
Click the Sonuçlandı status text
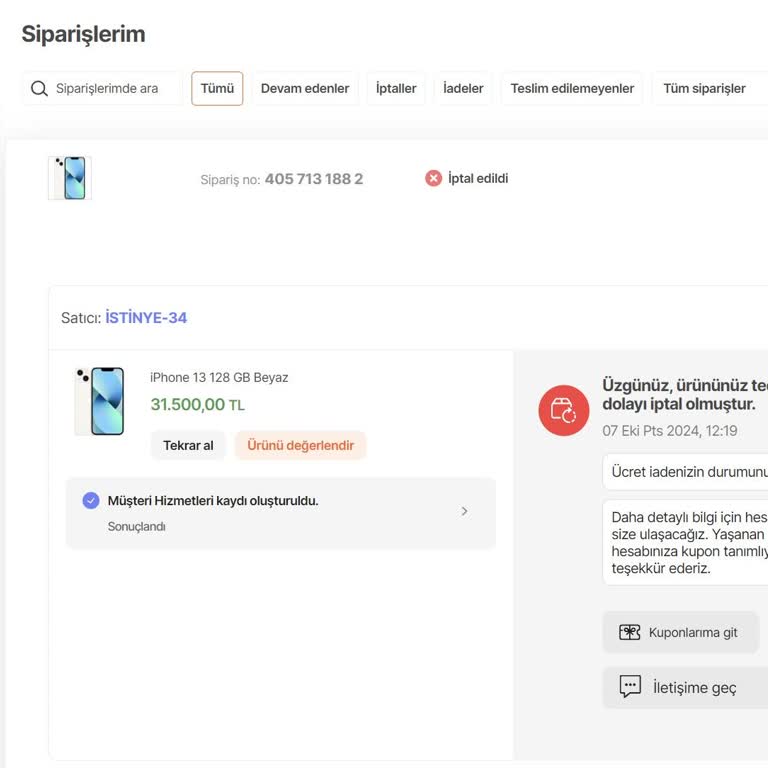tap(137, 527)
